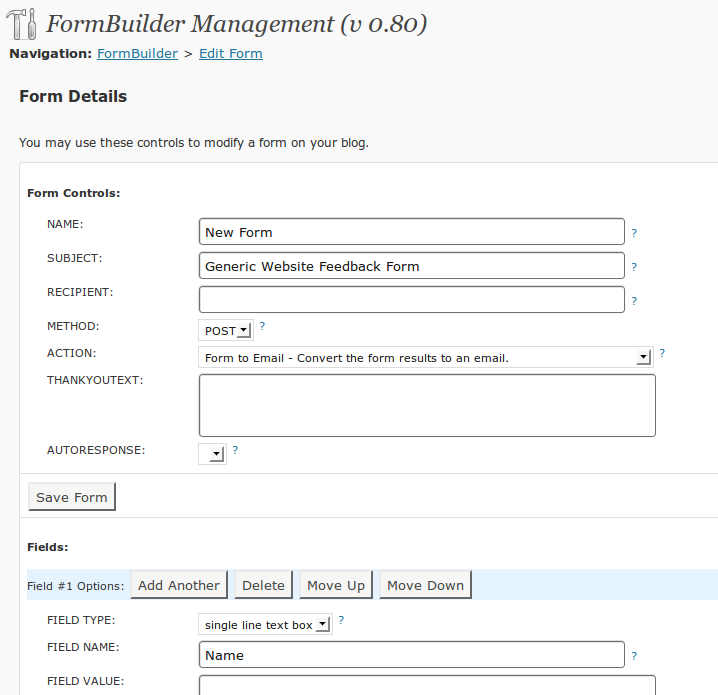Viewport: 718px width, 695px height.
Task: Click the help icon next to SUBJECT field
Action: click(634, 267)
